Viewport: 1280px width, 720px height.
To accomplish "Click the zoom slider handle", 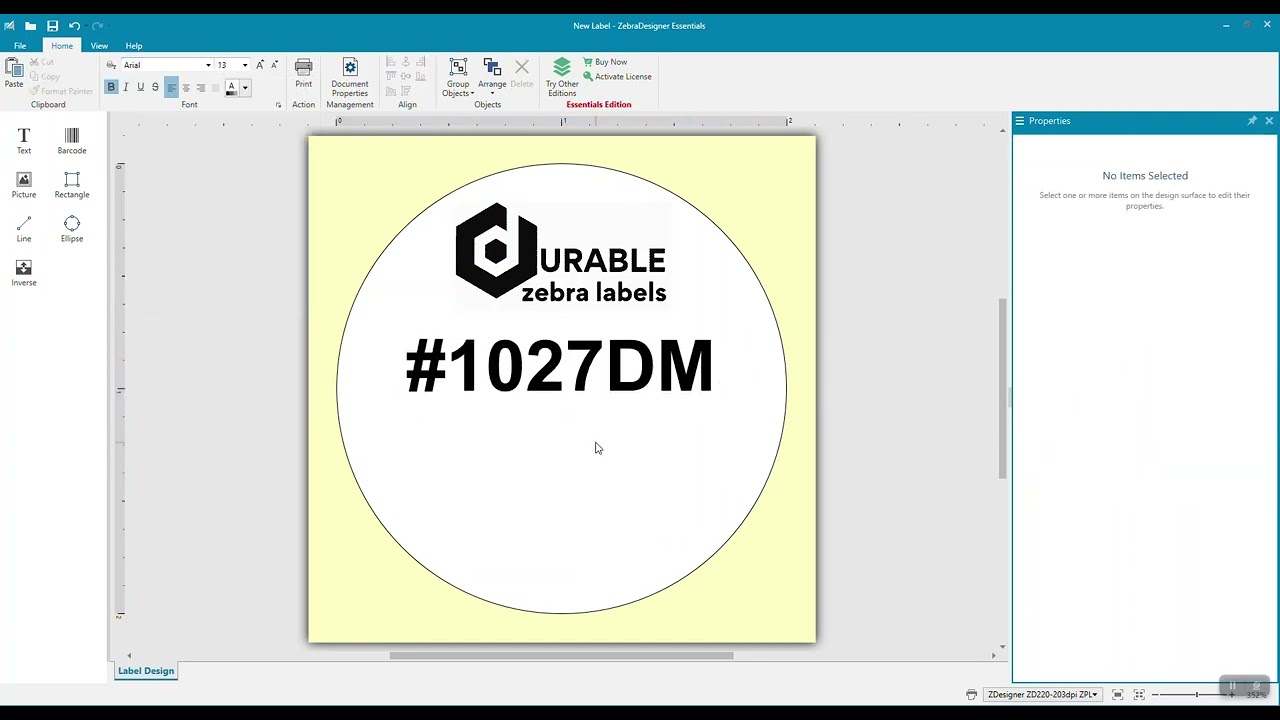I will [1196, 694].
